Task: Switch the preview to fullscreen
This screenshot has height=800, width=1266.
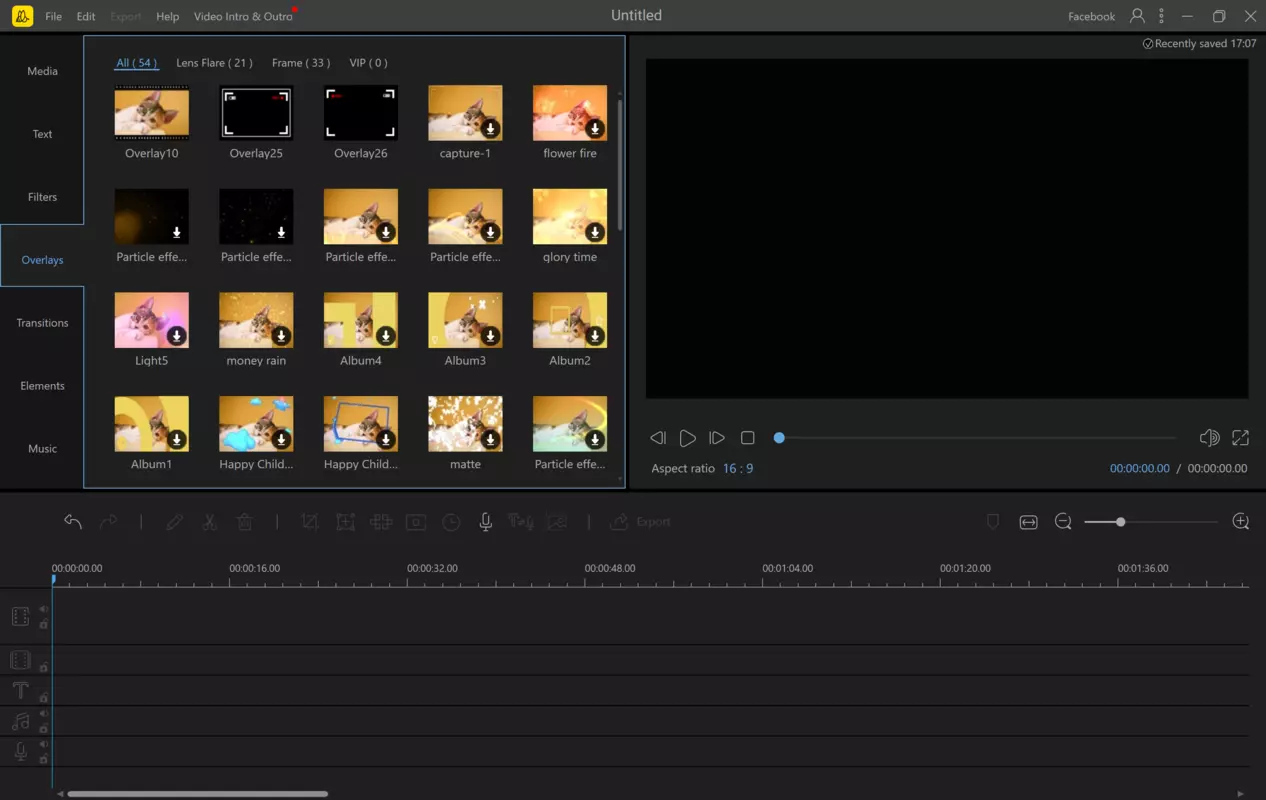Action: coord(1240,438)
